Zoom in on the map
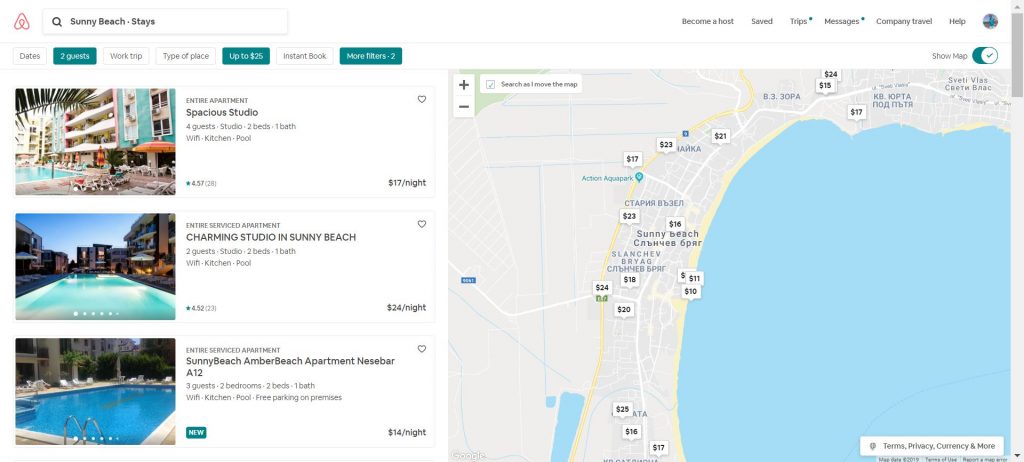Image resolution: width=1024 pixels, height=462 pixels. click(x=464, y=85)
